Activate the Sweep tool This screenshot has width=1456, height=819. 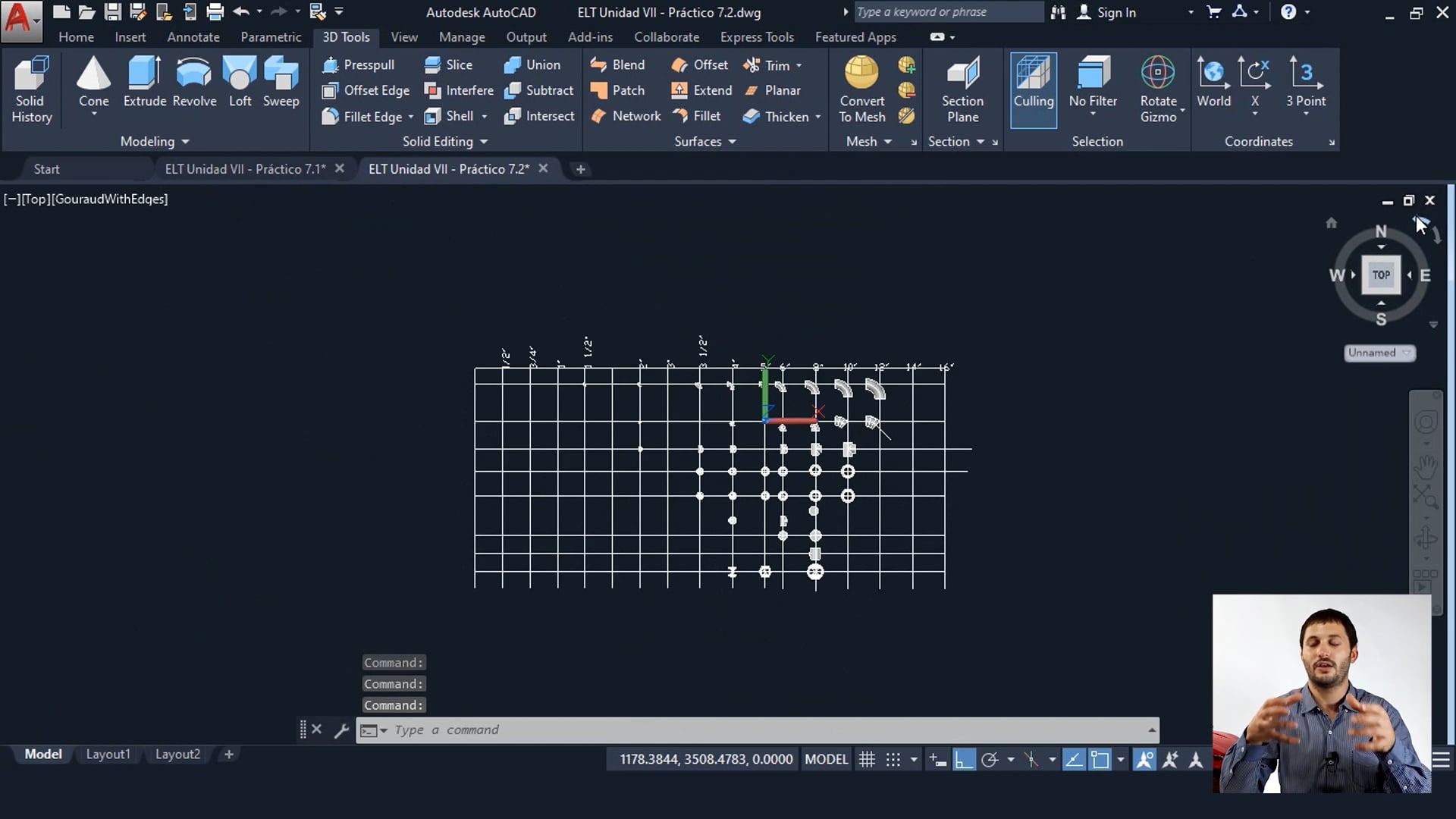pyautogui.click(x=281, y=80)
